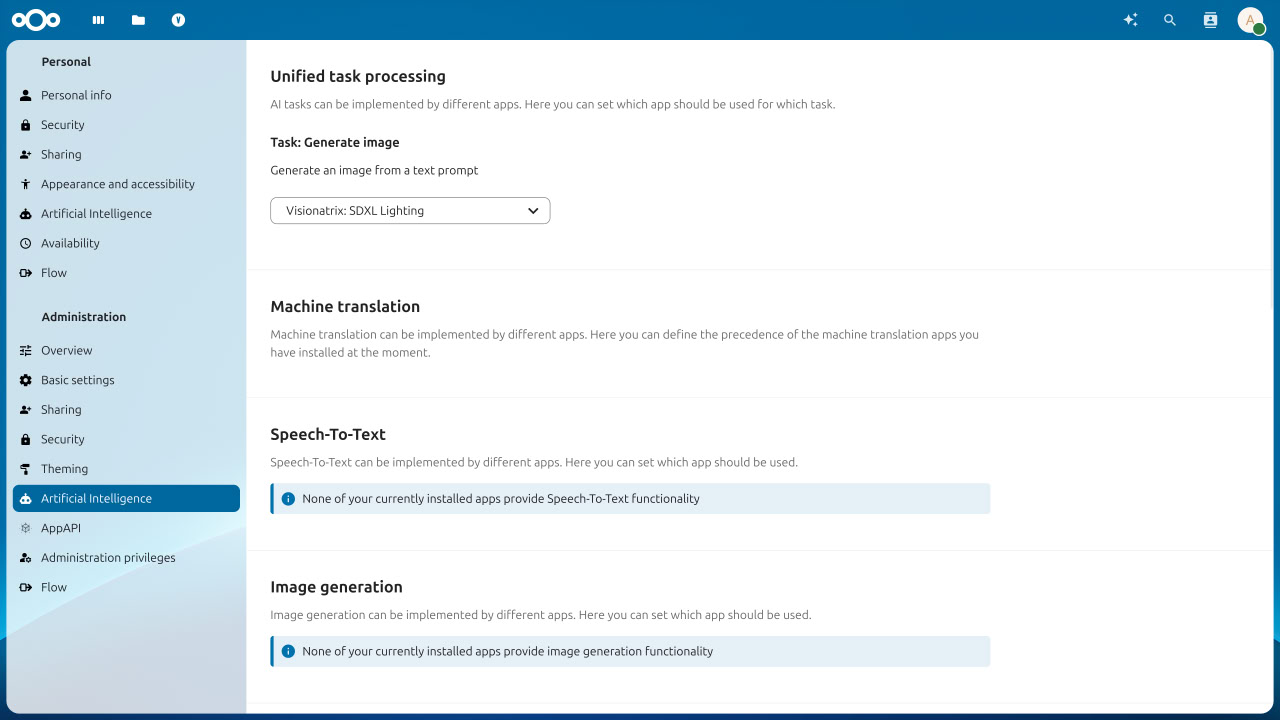Open Basic settings page

point(126,380)
